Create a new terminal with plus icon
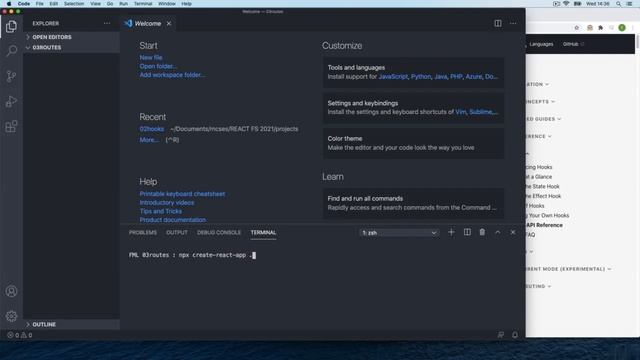640x360 pixels. [451, 232]
